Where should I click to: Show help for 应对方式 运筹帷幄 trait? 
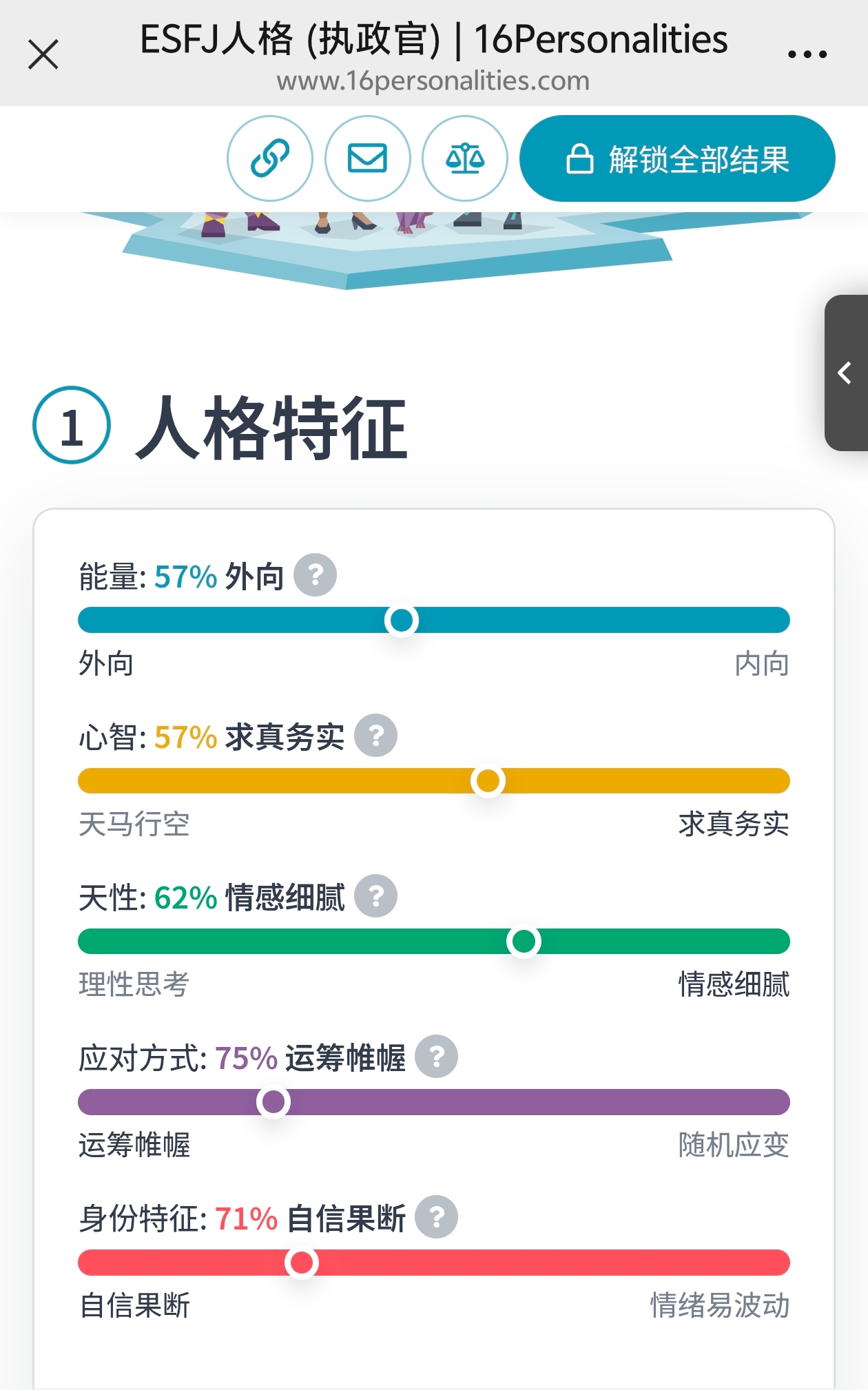pyautogui.click(x=436, y=1057)
